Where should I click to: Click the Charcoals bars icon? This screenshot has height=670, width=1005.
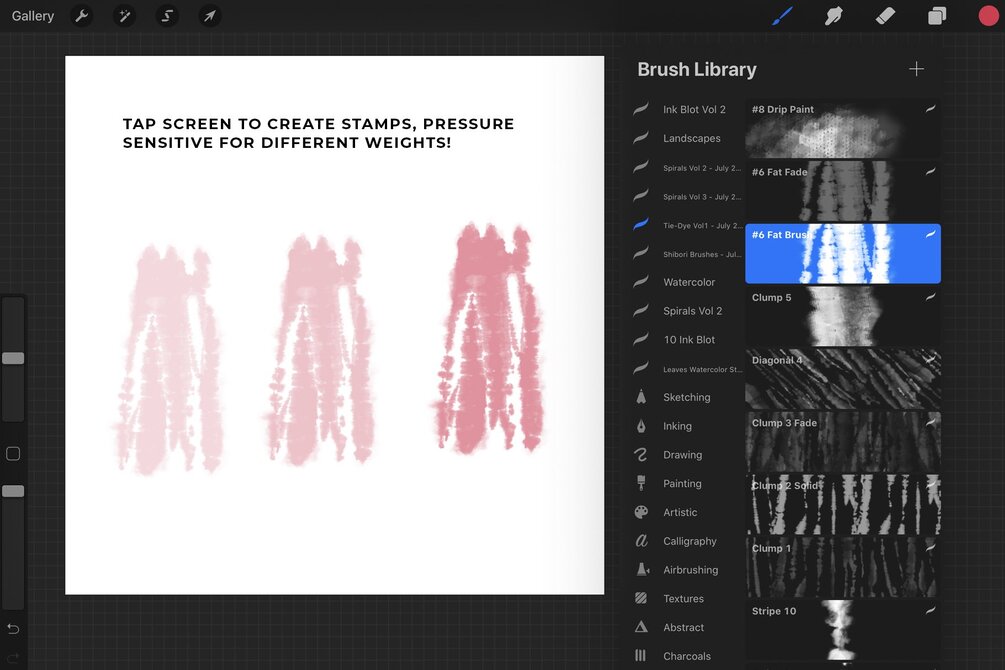[x=640, y=656]
